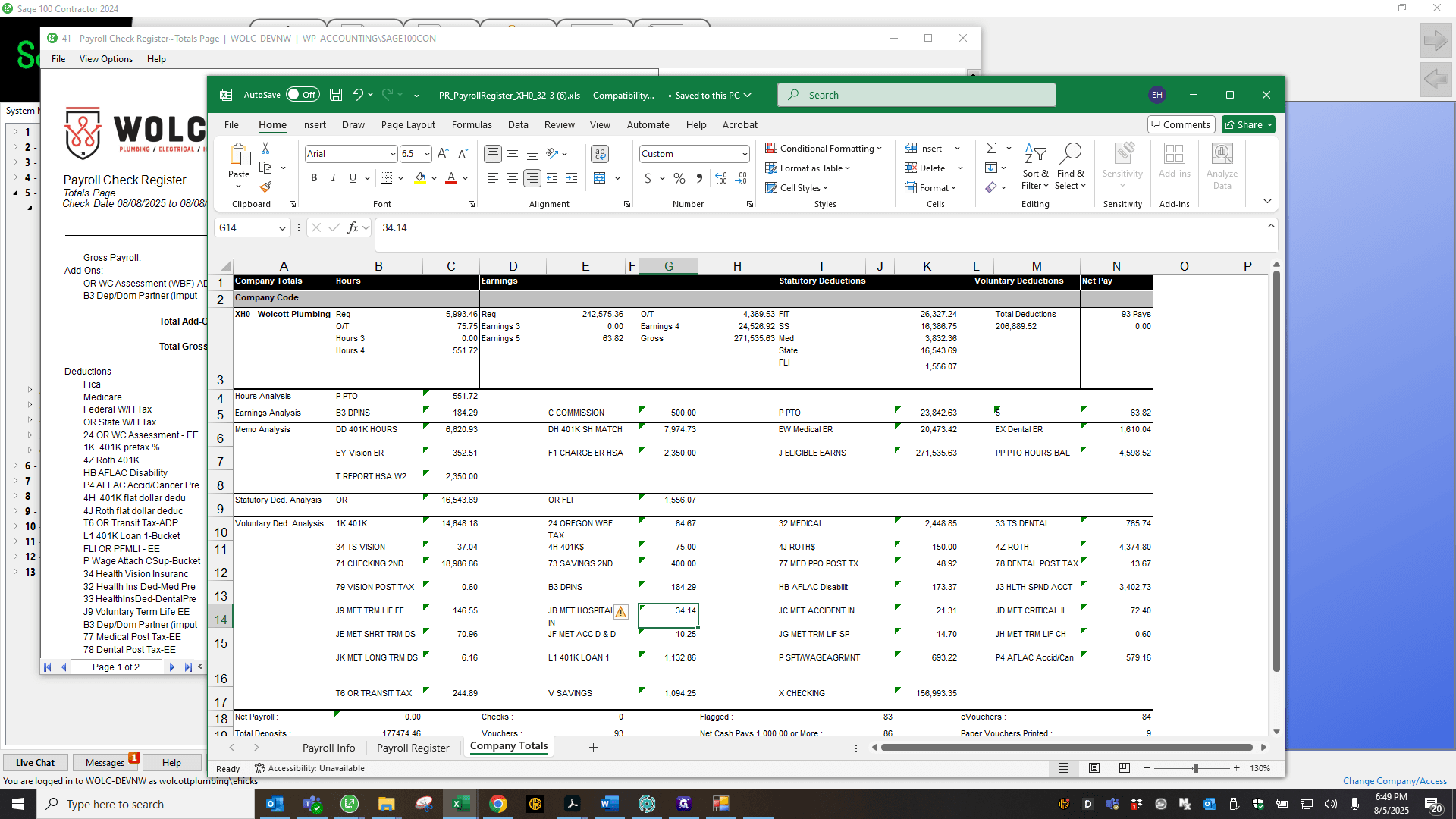Open File Explorer from the taskbar

click(387, 804)
